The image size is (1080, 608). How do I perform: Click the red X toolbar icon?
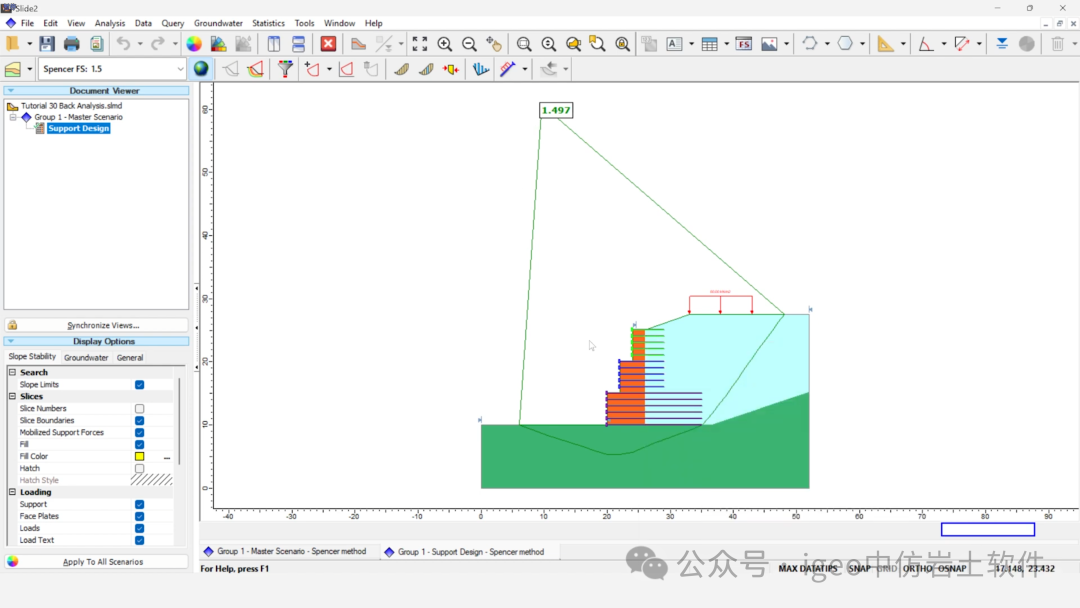[x=328, y=44]
